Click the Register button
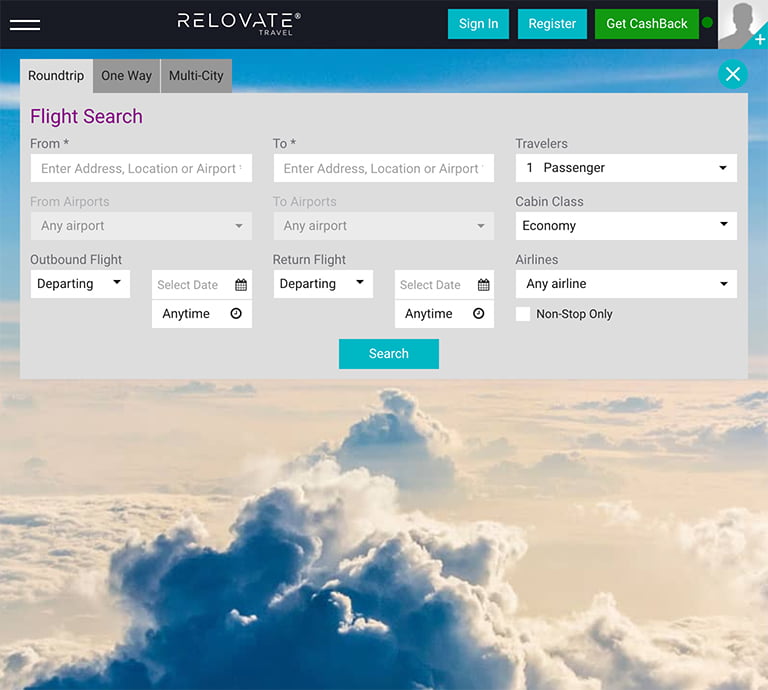 click(x=552, y=24)
